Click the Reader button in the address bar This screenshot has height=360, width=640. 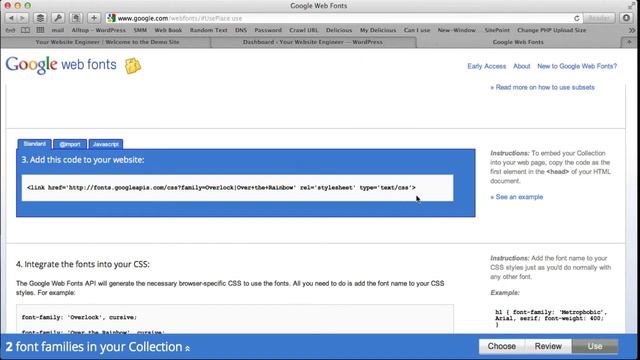point(599,18)
